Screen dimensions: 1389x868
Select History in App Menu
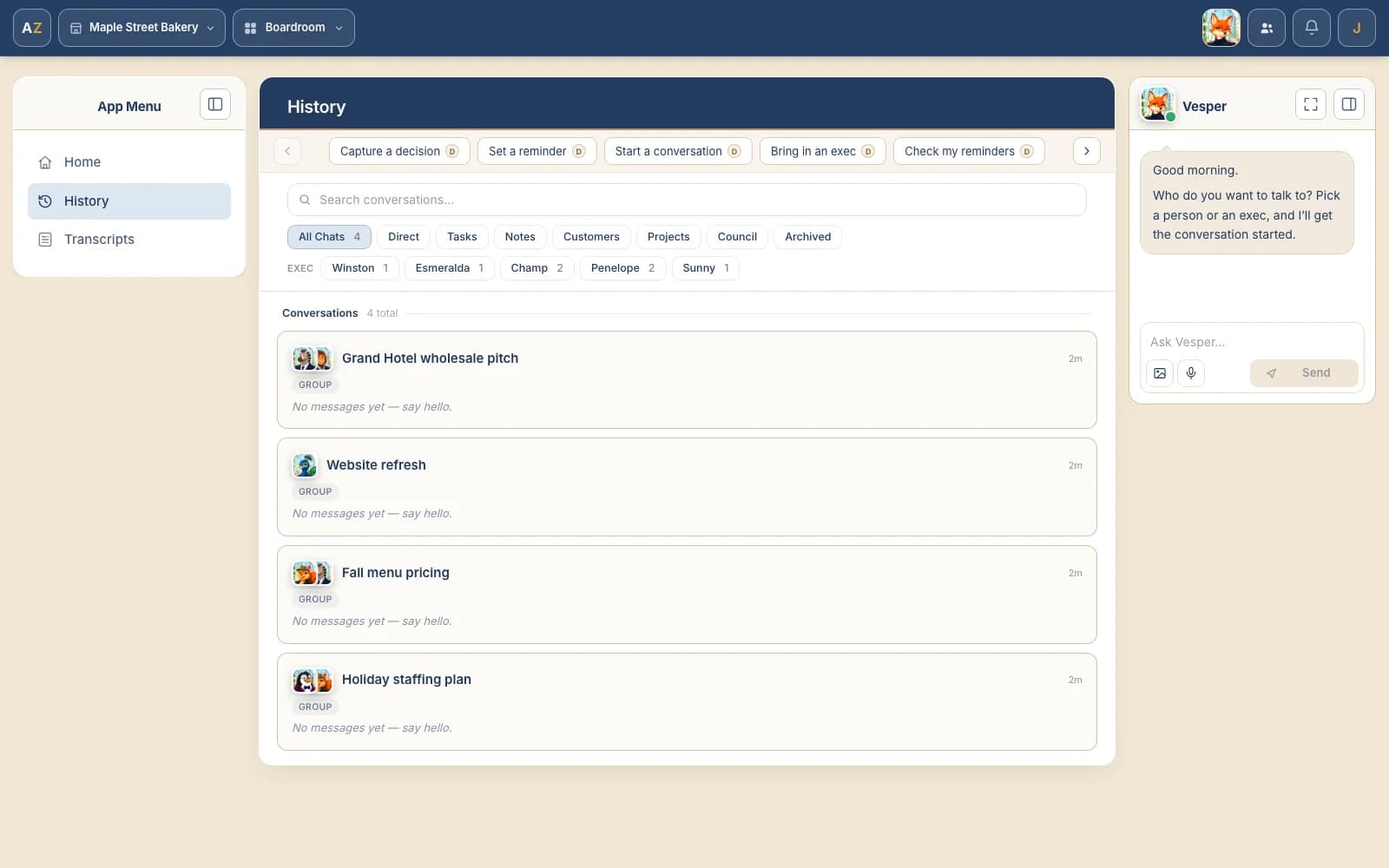pos(129,201)
